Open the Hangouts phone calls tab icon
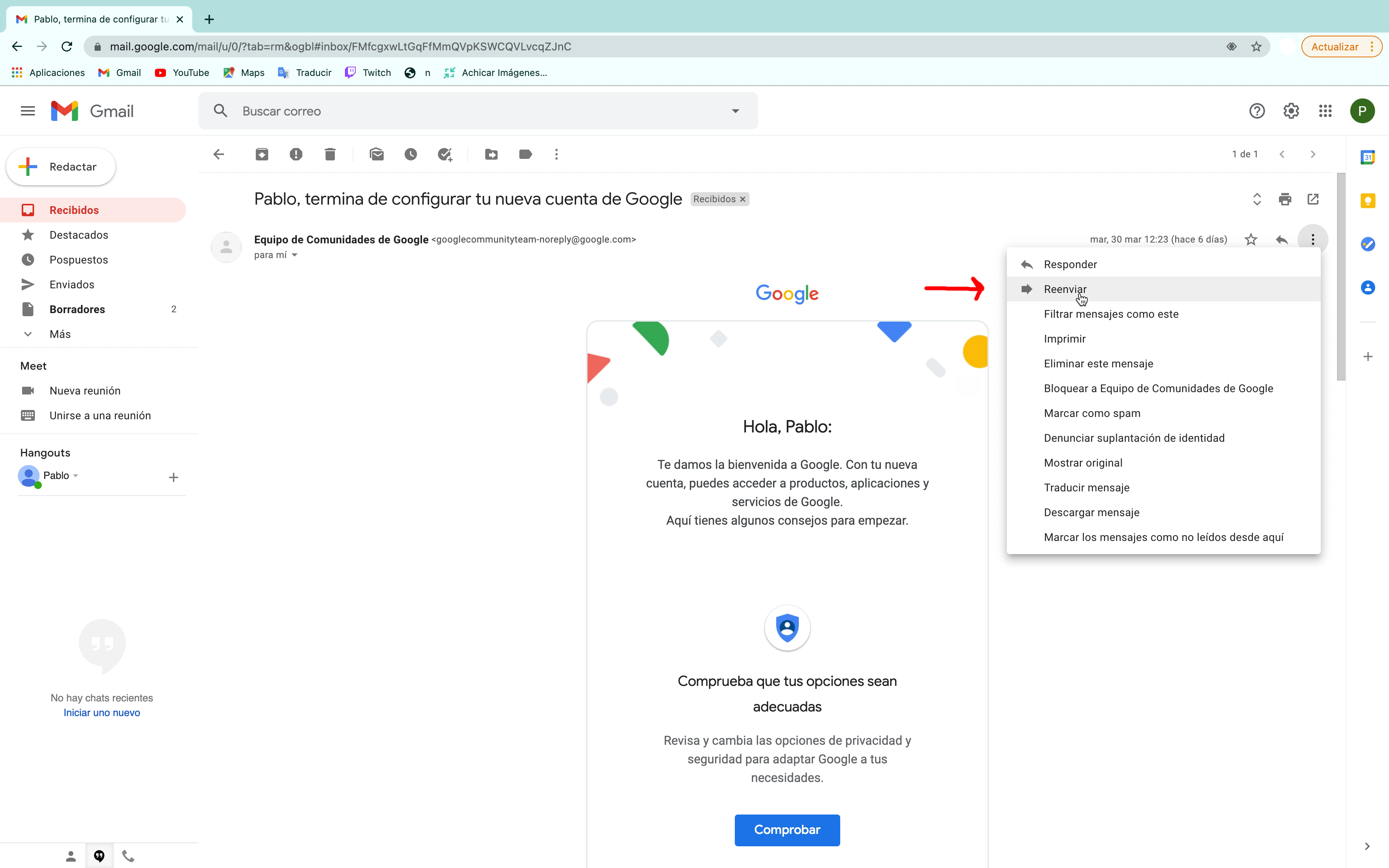The width and height of the screenshot is (1389, 868). pyautogui.click(x=128, y=856)
